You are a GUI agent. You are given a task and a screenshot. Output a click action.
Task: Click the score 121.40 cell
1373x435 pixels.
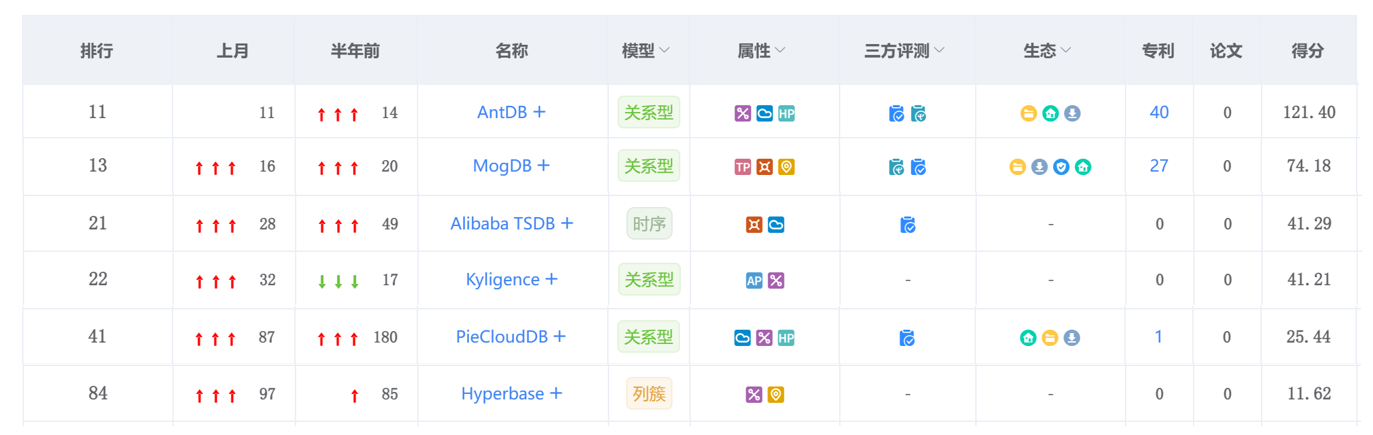(x=1309, y=112)
